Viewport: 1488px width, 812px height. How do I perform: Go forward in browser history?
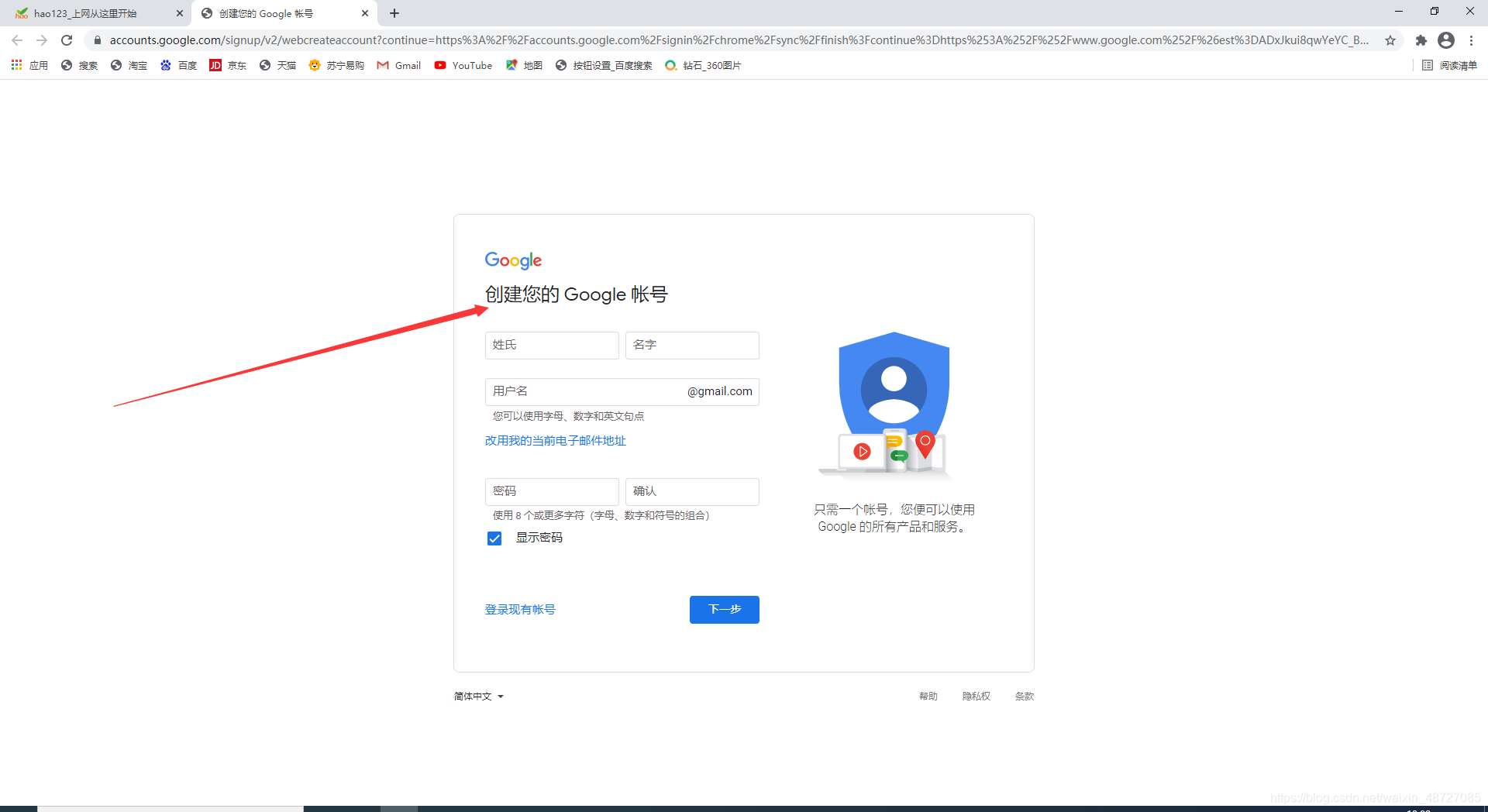click(42, 40)
